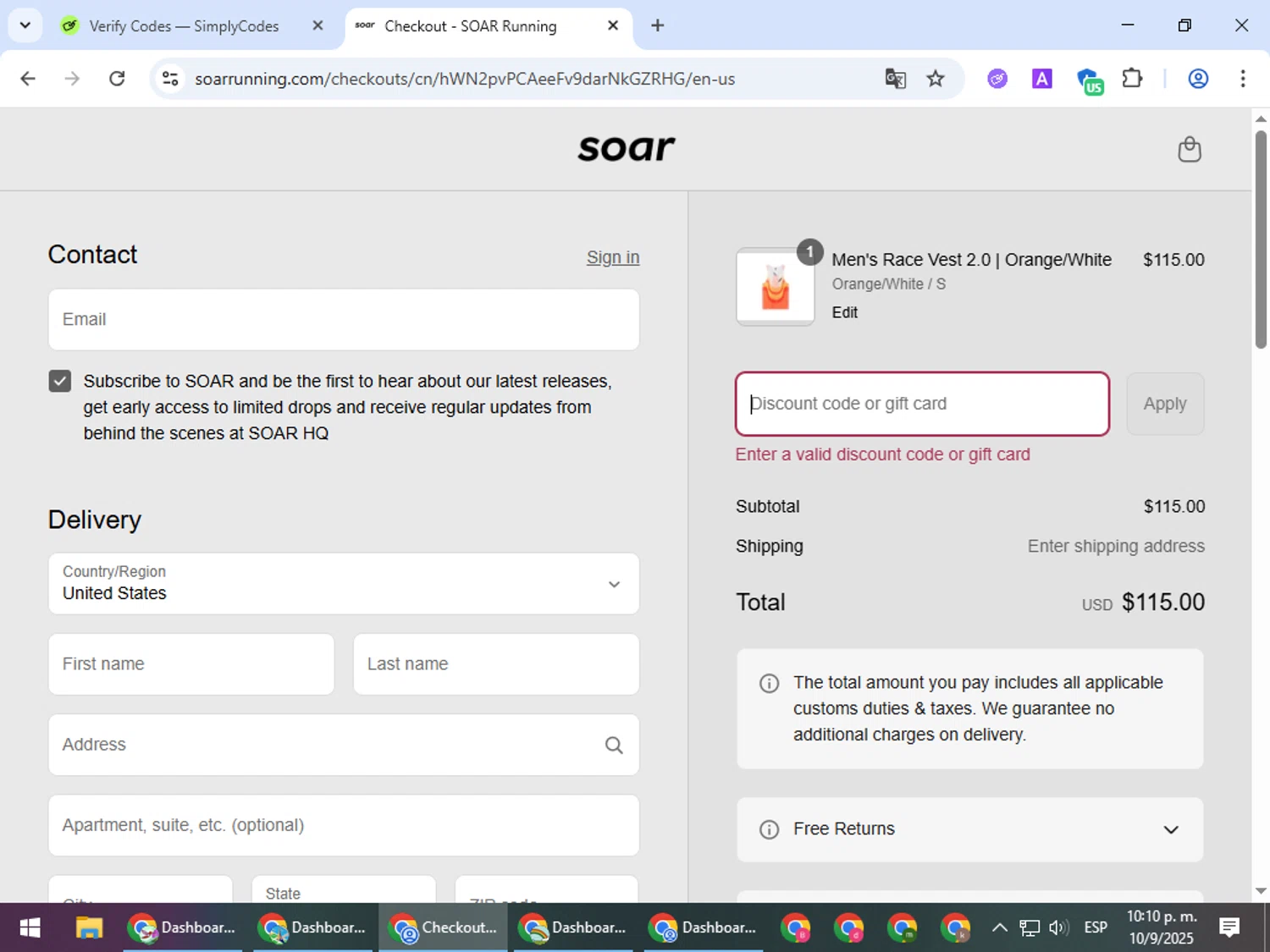Open the translate page icon in address bar
The height and width of the screenshot is (952, 1270).
click(x=895, y=79)
